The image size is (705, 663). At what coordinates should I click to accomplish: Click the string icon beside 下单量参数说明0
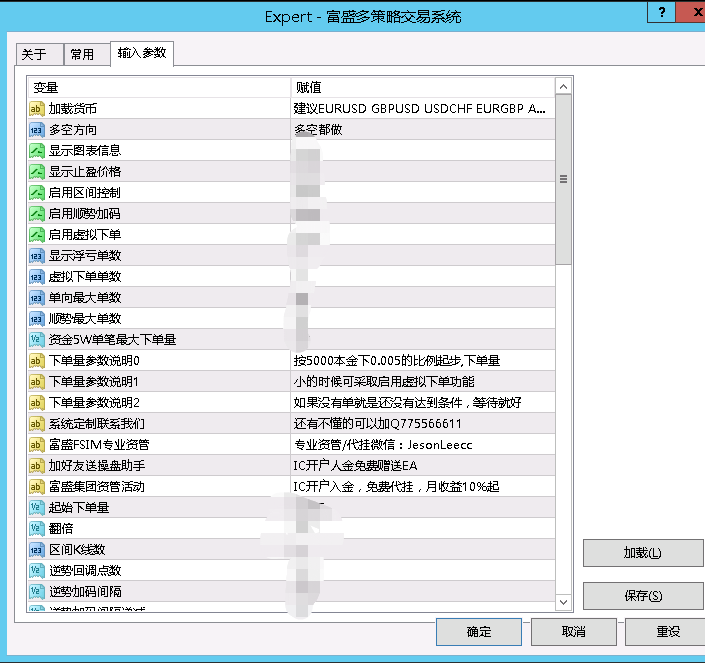(x=37, y=360)
